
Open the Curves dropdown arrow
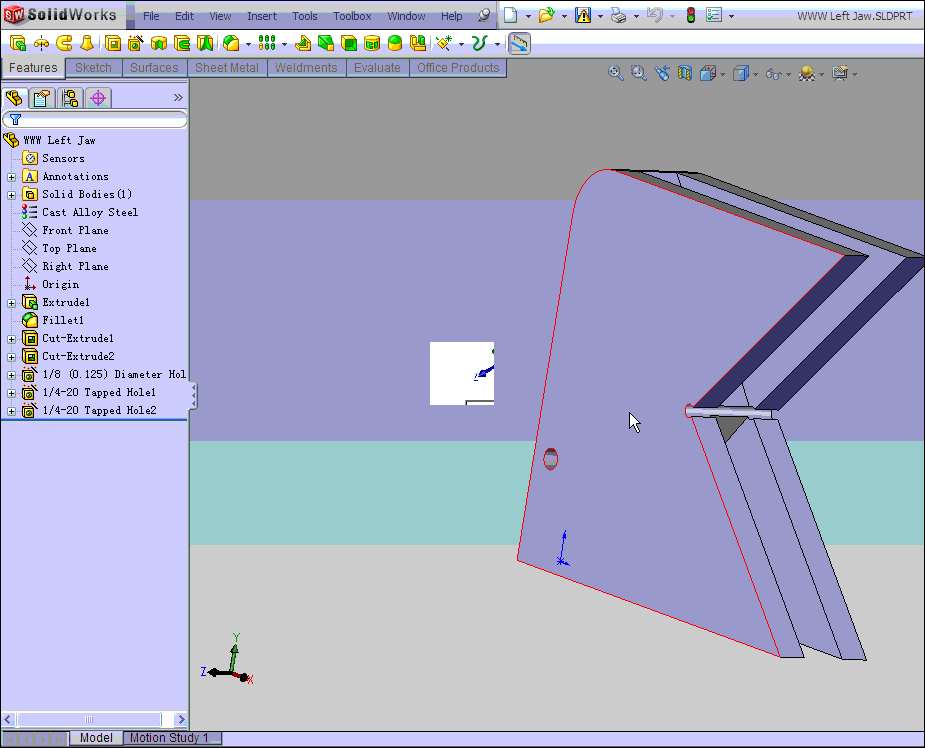[x=497, y=44]
